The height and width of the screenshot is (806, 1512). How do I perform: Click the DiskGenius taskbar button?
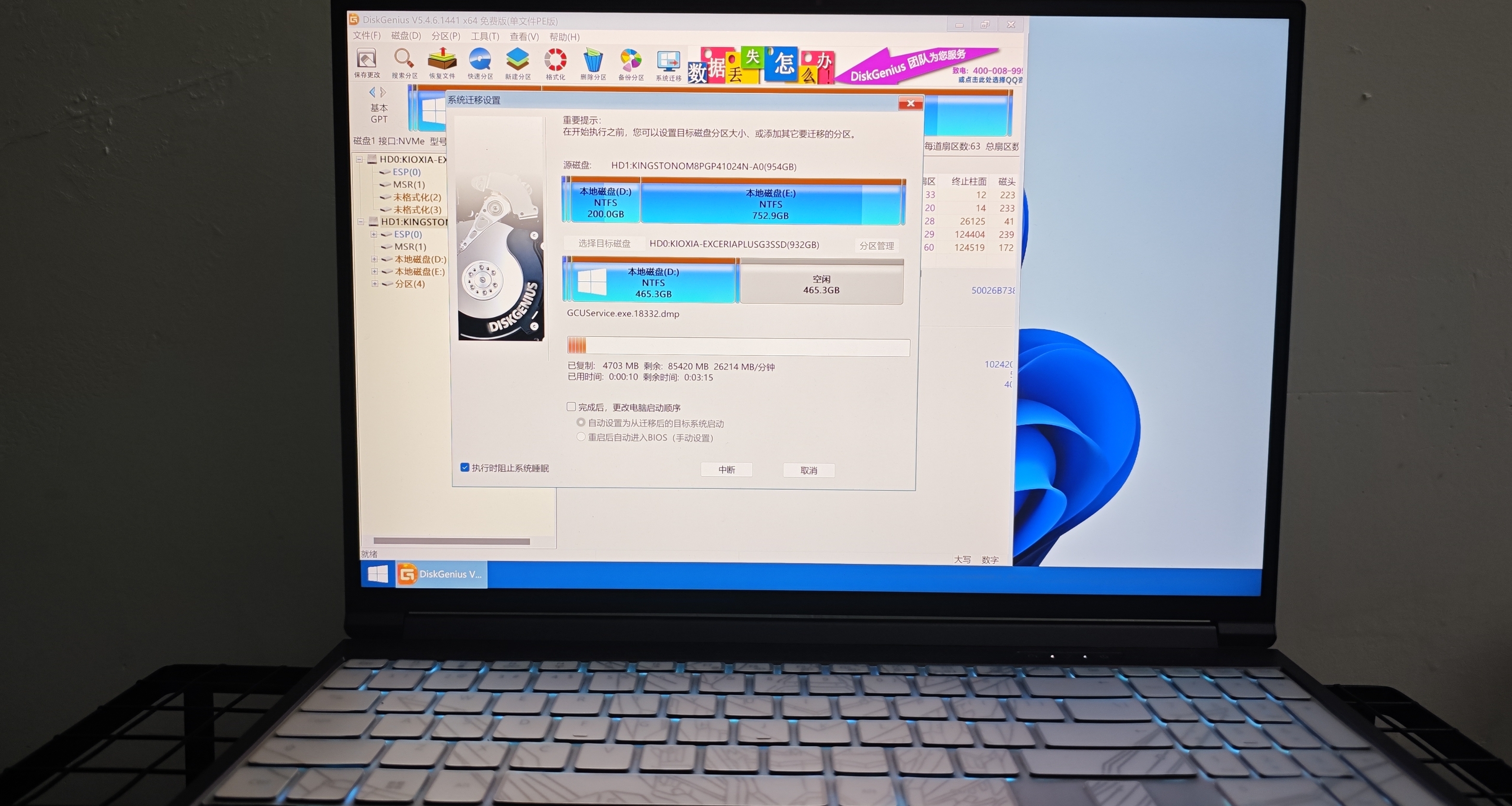441,574
